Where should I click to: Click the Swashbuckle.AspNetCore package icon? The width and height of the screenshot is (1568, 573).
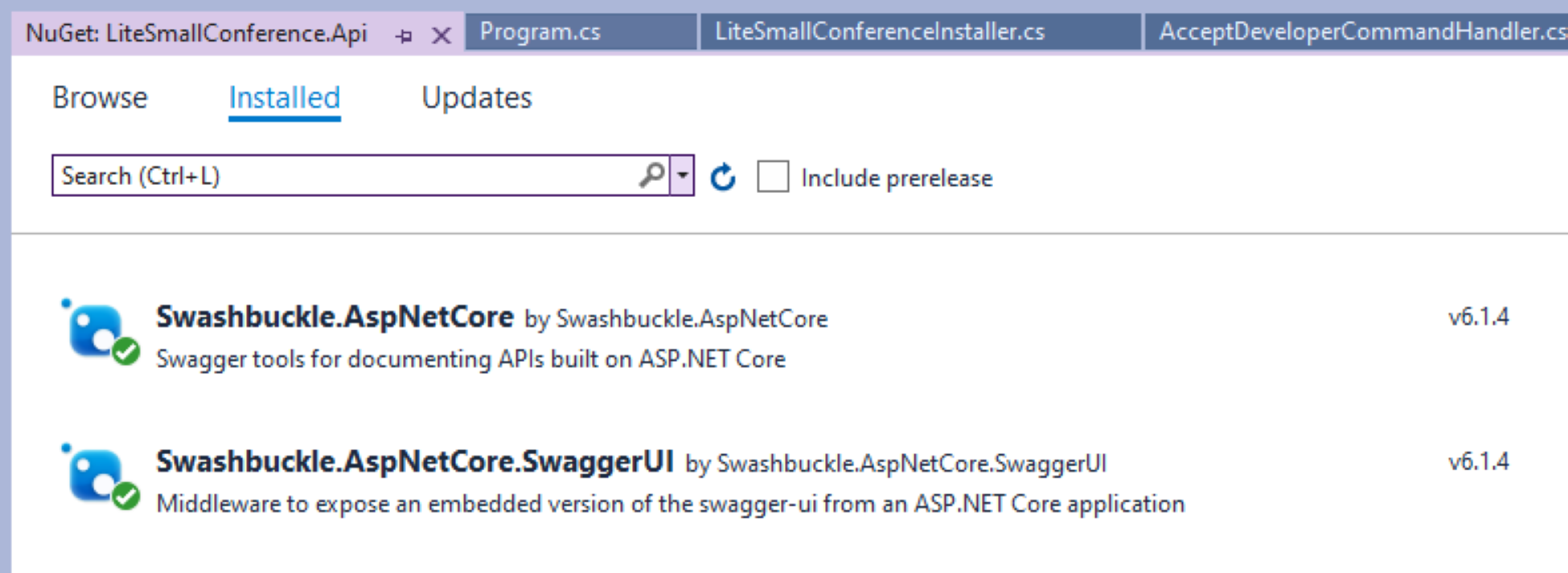coord(102,332)
